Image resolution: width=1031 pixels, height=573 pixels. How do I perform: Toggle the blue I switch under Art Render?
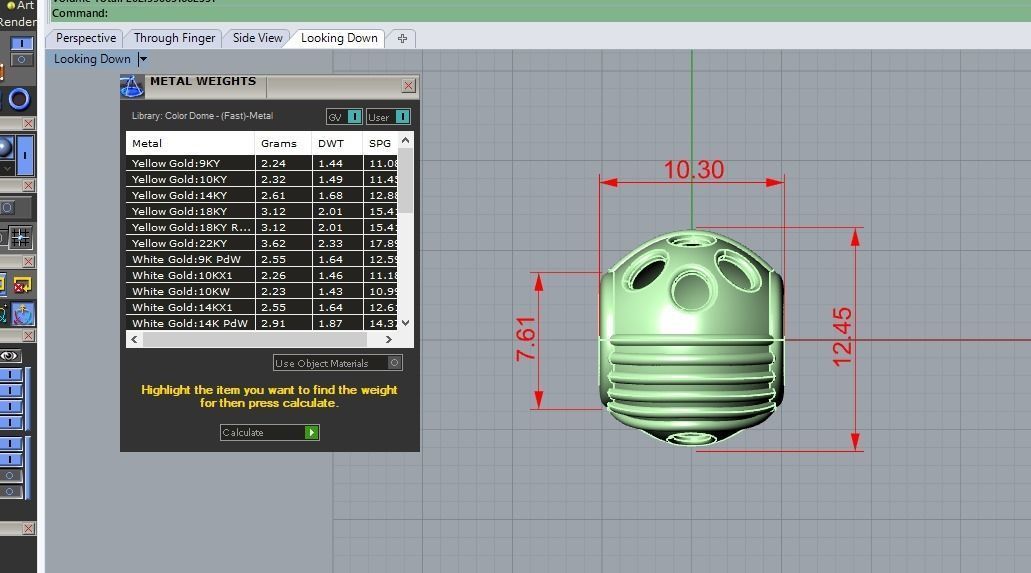click(22, 43)
